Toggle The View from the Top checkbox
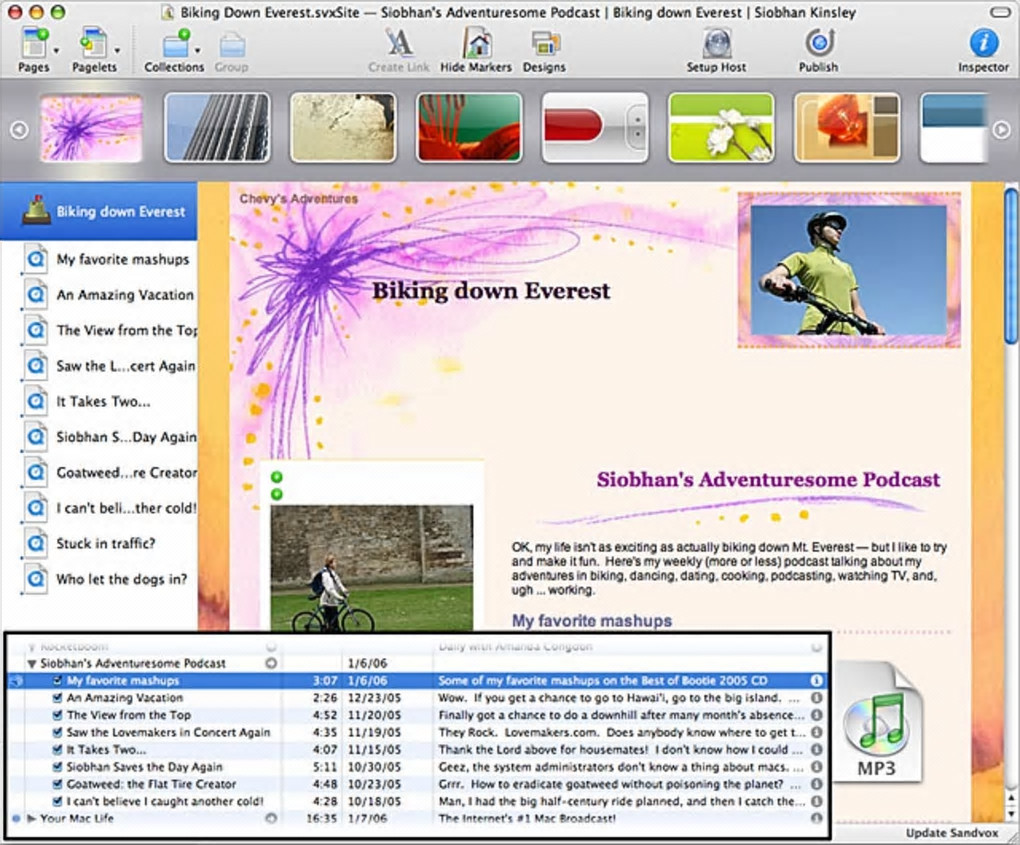This screenshot has height=845, width=1020. click(x=57, y=715)
